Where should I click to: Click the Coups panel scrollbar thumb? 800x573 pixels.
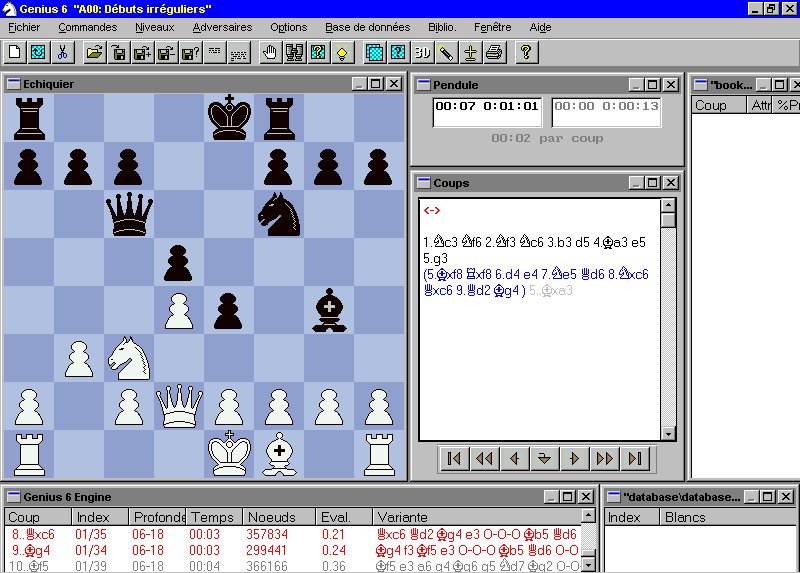click(x=668, y=220)
